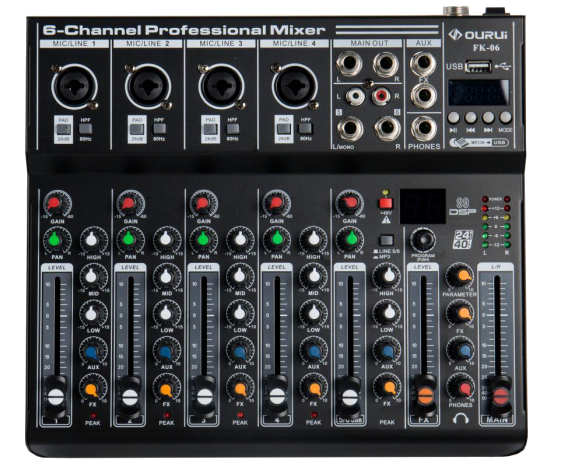Click the DSP program number display

pyautogui.click(x=423, y=207)
